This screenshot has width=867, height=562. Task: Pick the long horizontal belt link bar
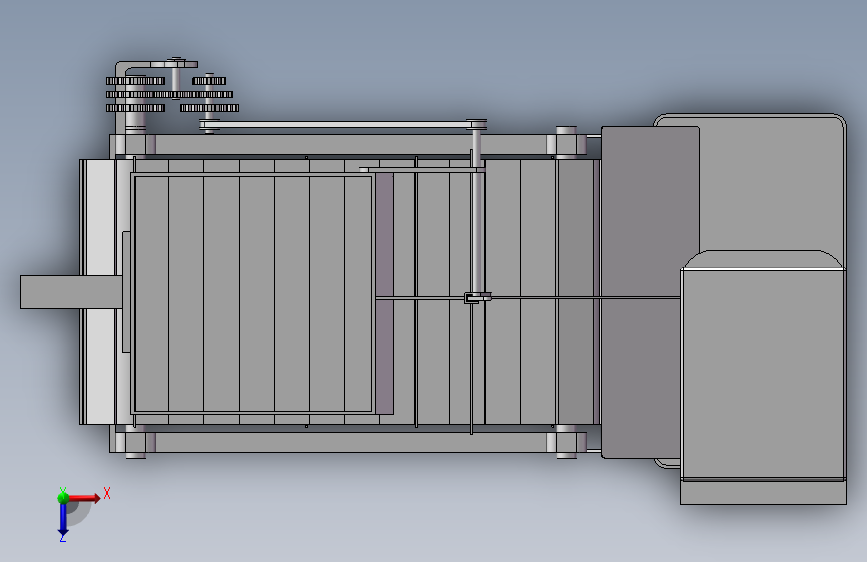[x=343, y=126]
